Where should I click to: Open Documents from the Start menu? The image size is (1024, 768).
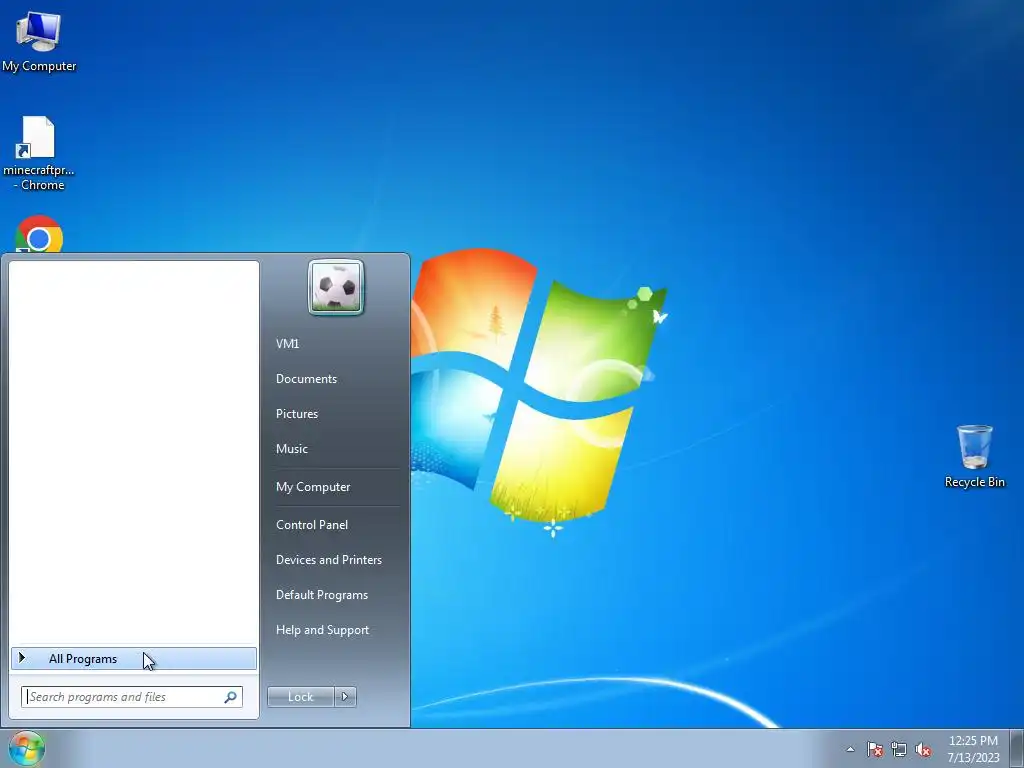coord(306,379)
